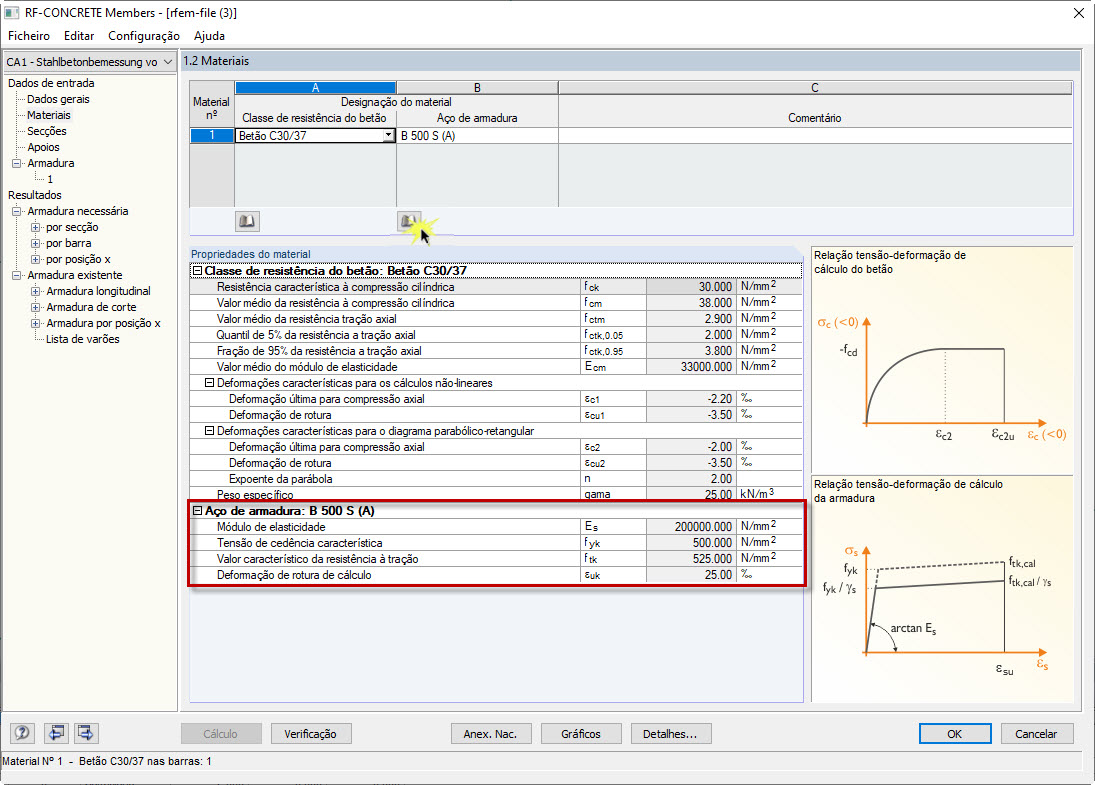Select the column C header
This screenshot has width=1095, height=785.
coord(815,87)
